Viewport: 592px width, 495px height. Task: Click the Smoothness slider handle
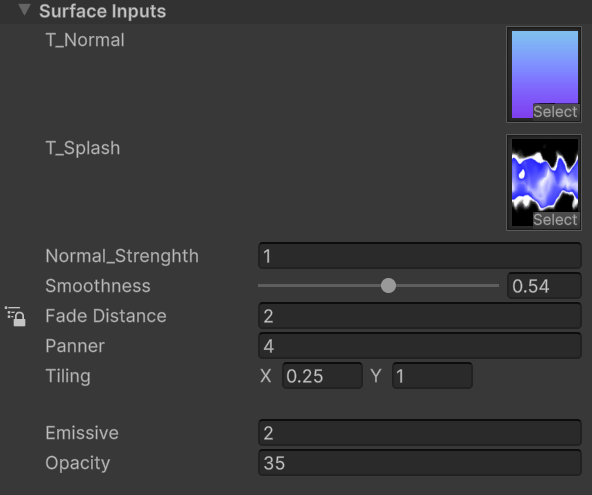[x=388, y=285]
